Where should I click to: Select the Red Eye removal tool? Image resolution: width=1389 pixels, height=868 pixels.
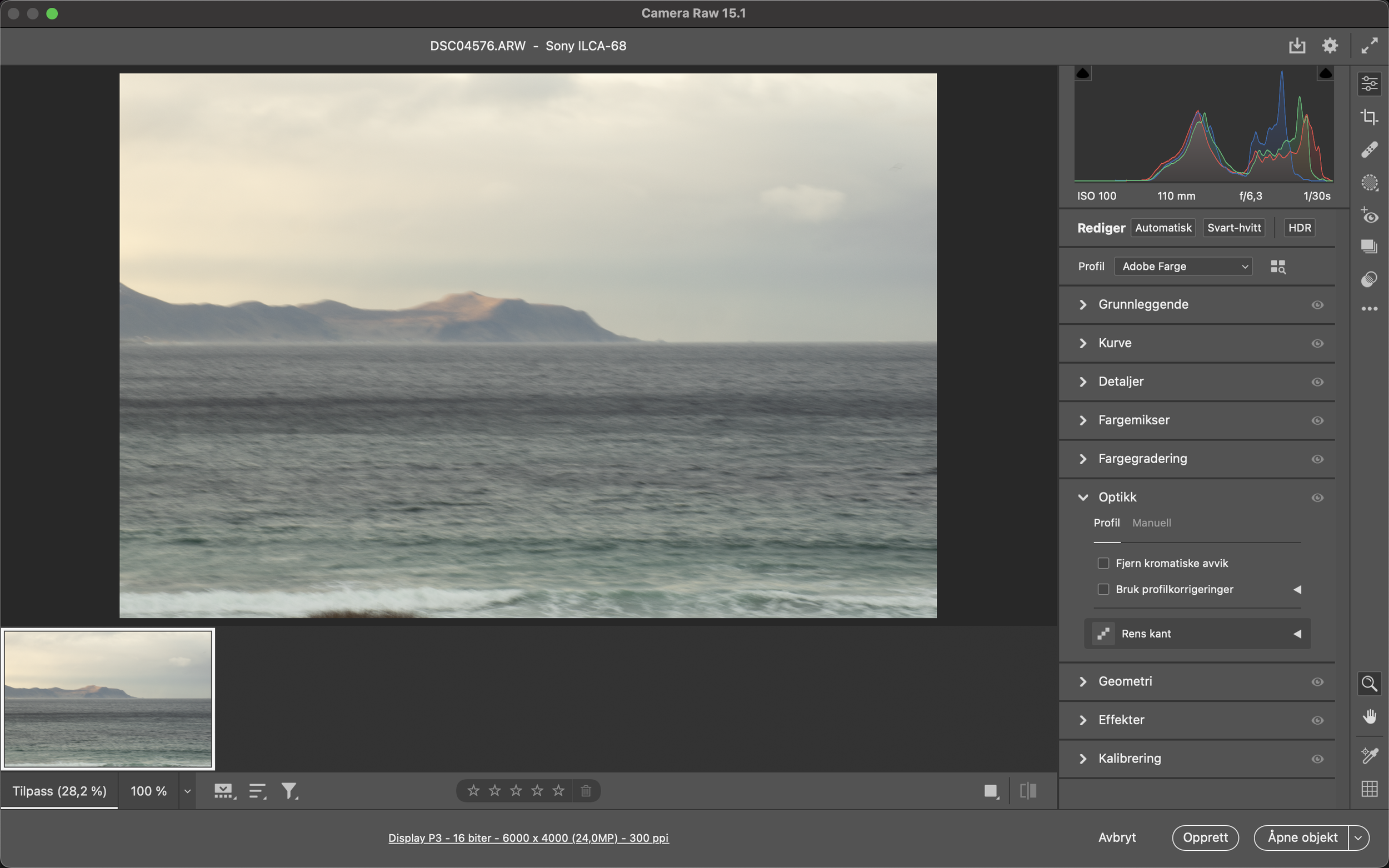pyautogui.click(x=1370, y=215)
